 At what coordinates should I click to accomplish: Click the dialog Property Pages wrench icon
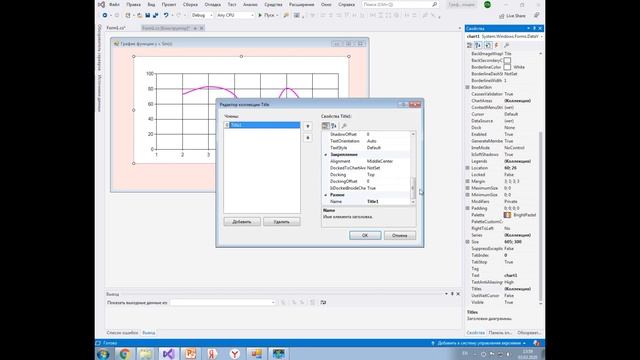344,126
